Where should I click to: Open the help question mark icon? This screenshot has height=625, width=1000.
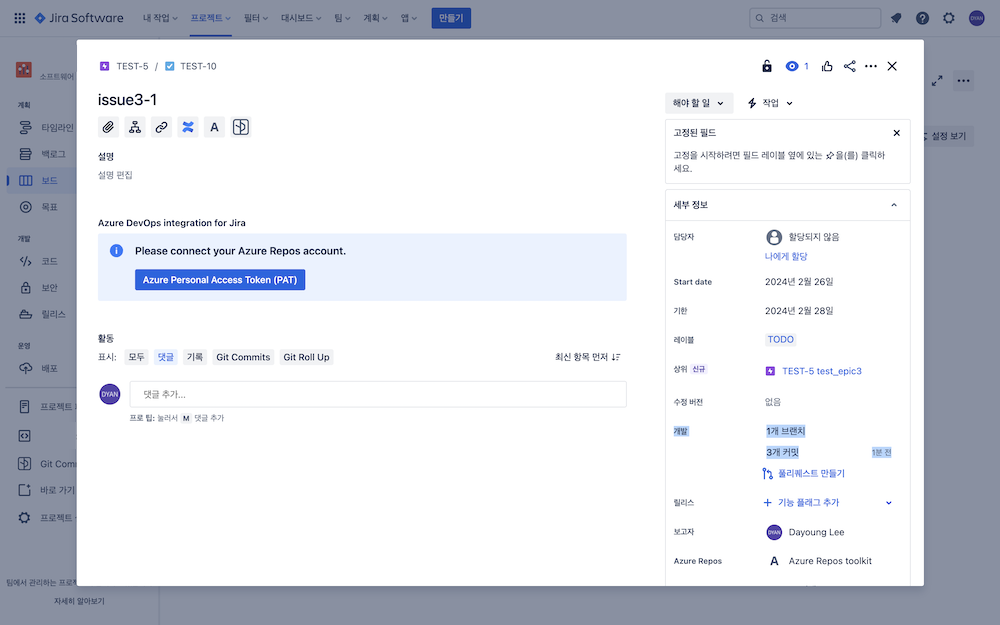pos(922,18)
